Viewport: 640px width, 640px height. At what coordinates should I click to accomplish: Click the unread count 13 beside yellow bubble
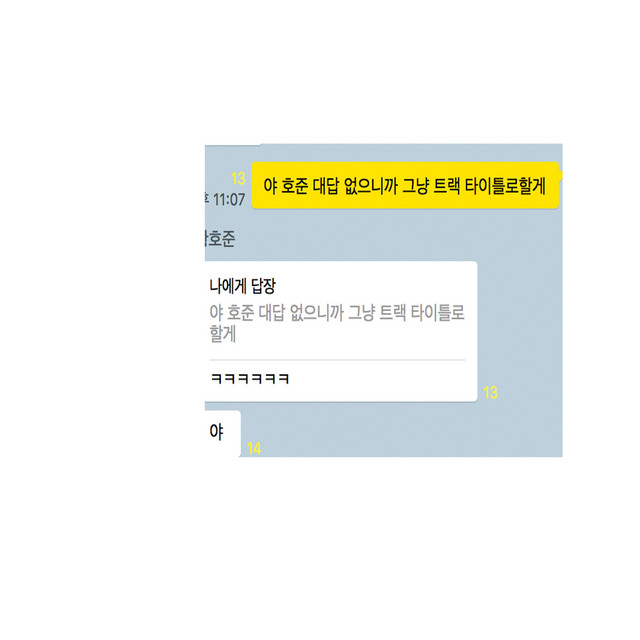(x=238, y=178)
